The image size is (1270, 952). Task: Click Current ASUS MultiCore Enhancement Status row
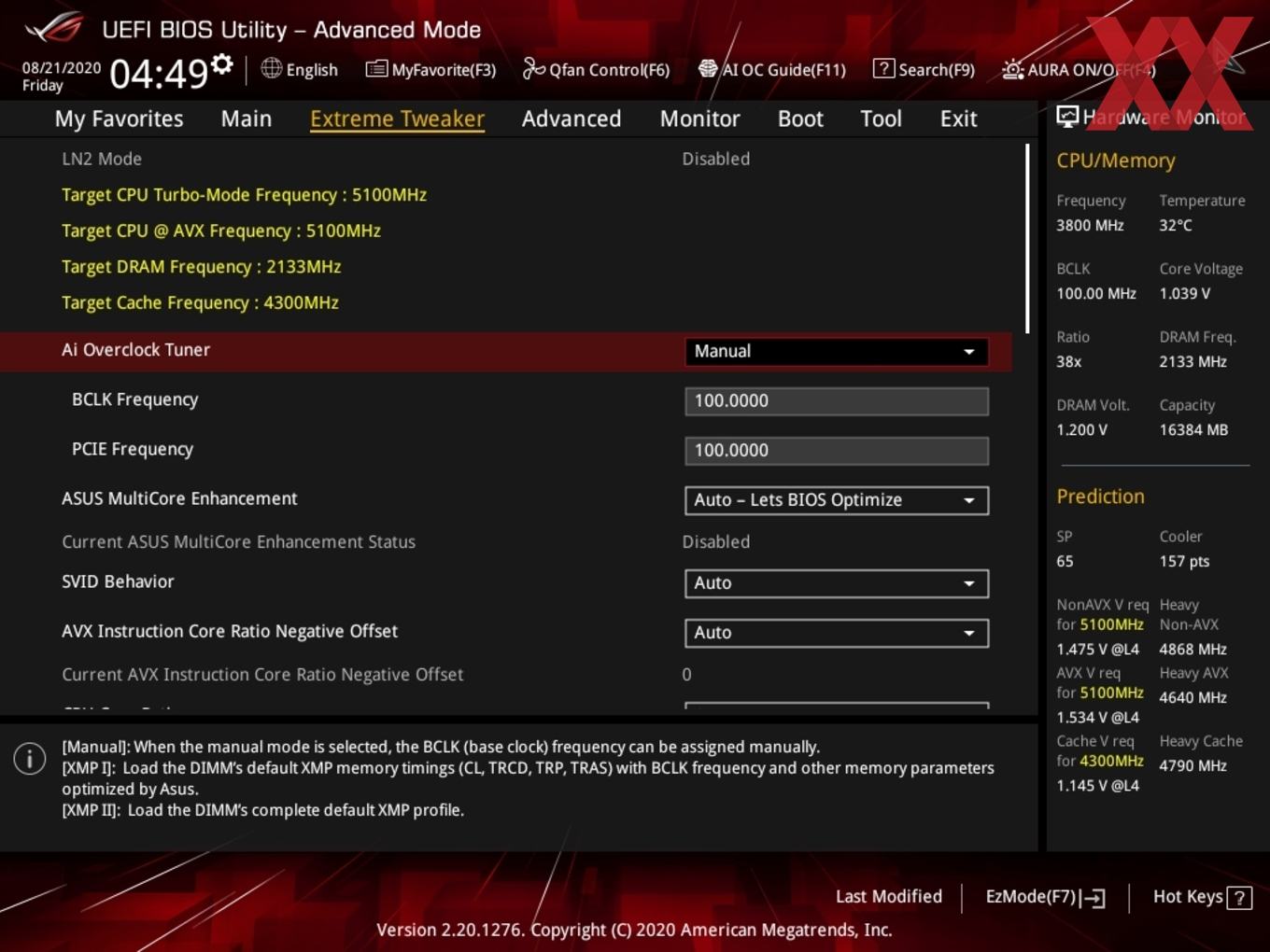(504, 541)
